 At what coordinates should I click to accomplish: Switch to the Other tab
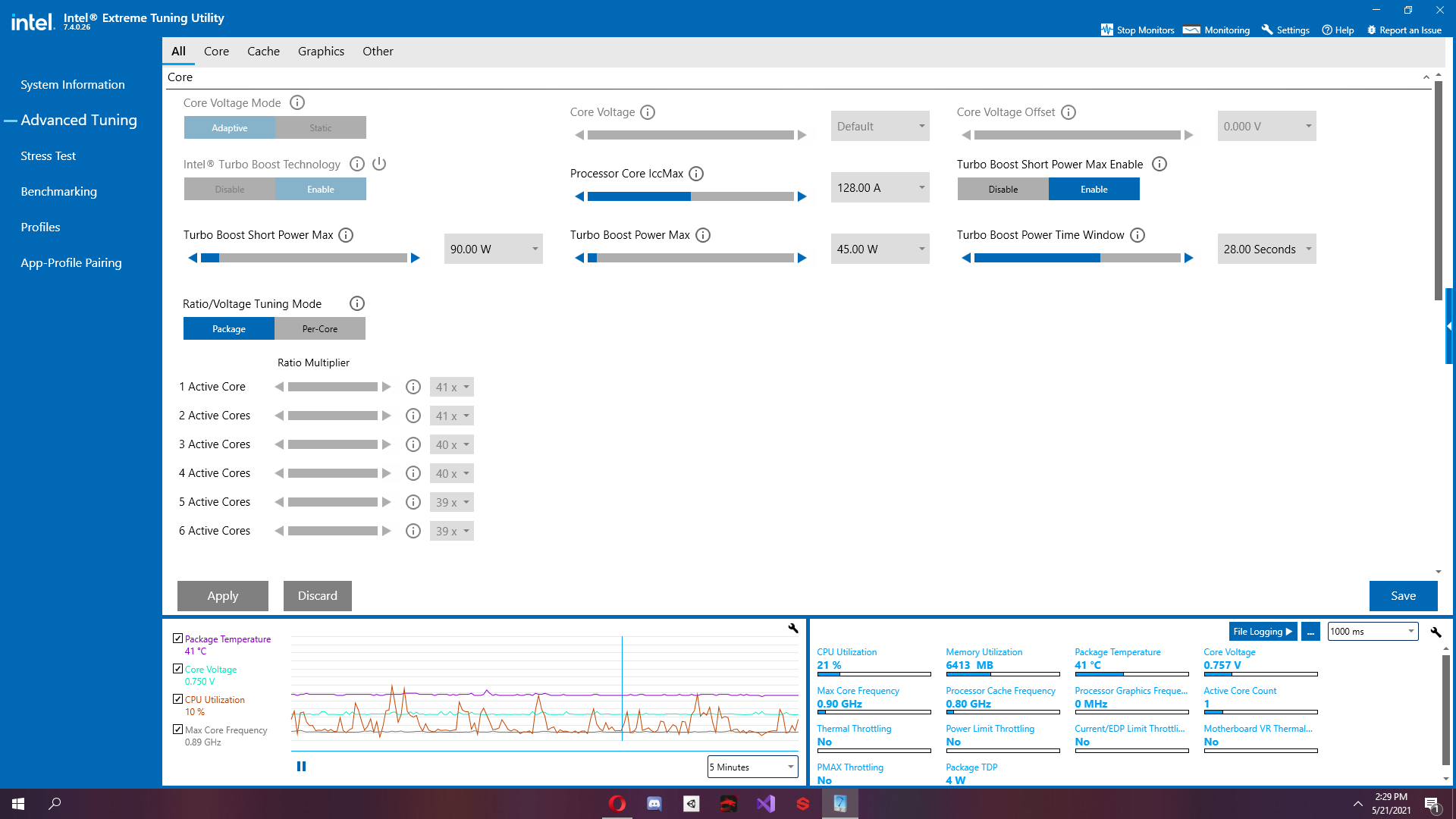pyautogui.click(x=378, y=52)
